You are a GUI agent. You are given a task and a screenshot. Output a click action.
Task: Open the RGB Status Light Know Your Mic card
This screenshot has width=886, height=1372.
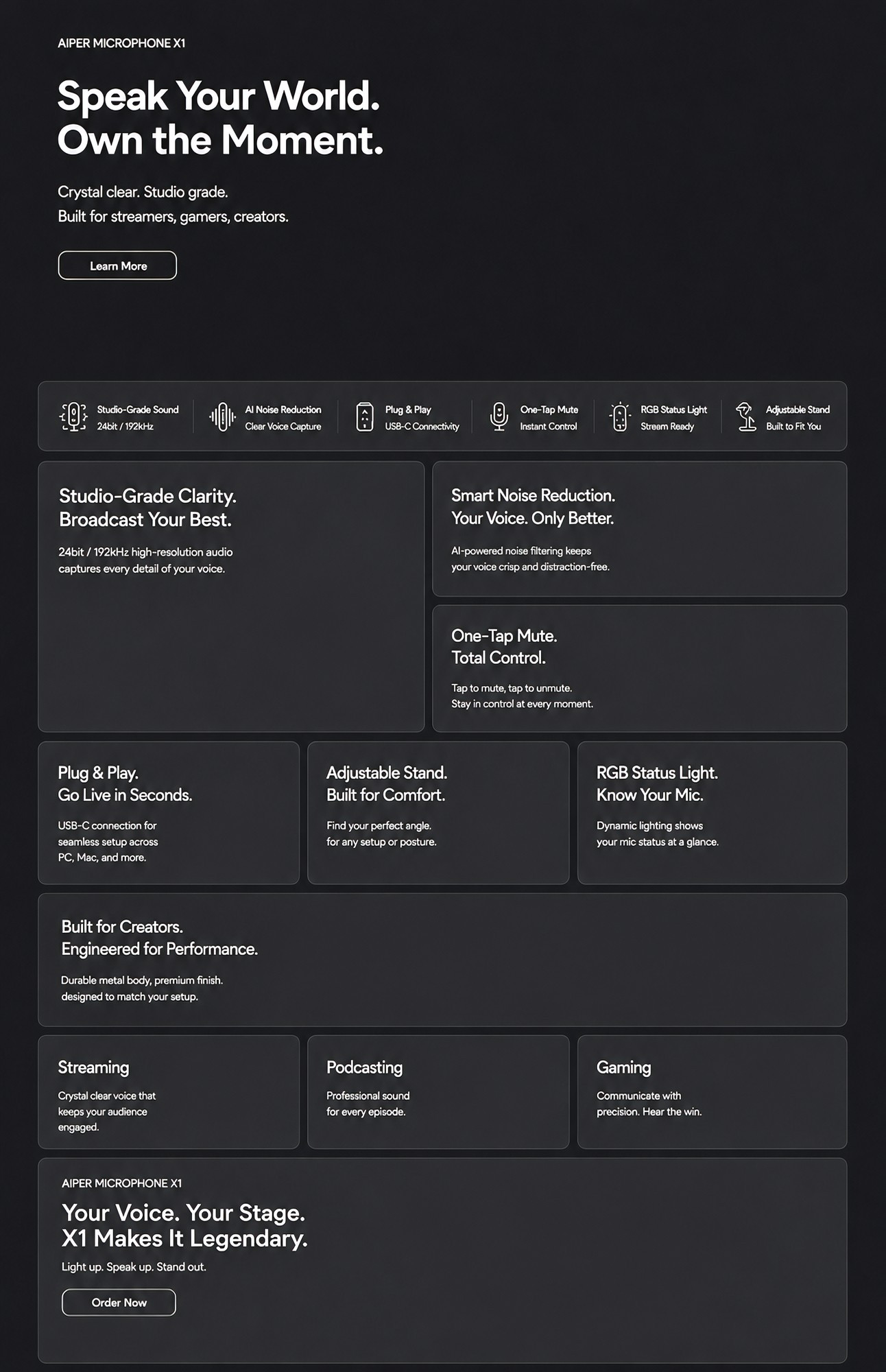[x=713, y=813]
